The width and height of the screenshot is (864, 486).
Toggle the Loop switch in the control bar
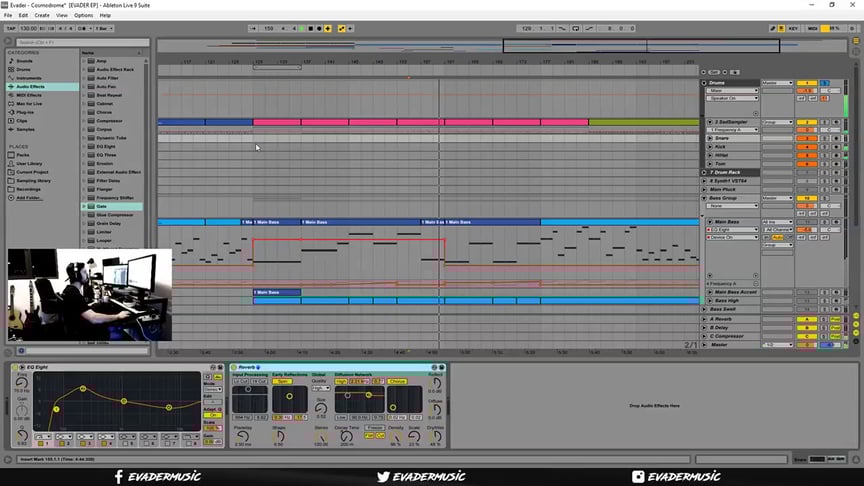[576, 28]
